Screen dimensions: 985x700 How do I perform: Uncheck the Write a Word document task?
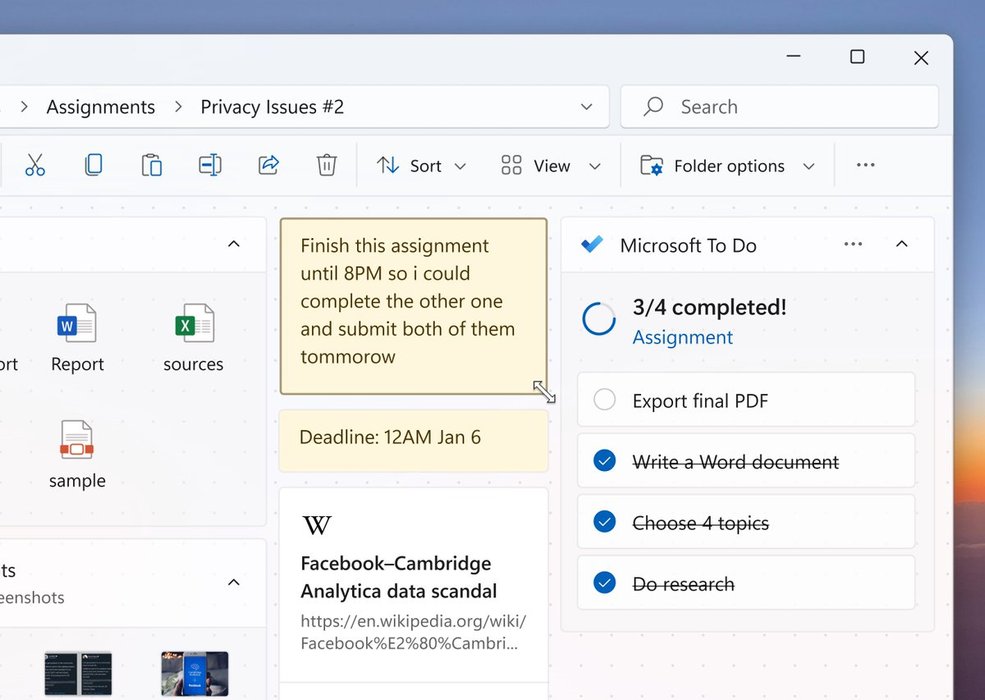[604, 461]
